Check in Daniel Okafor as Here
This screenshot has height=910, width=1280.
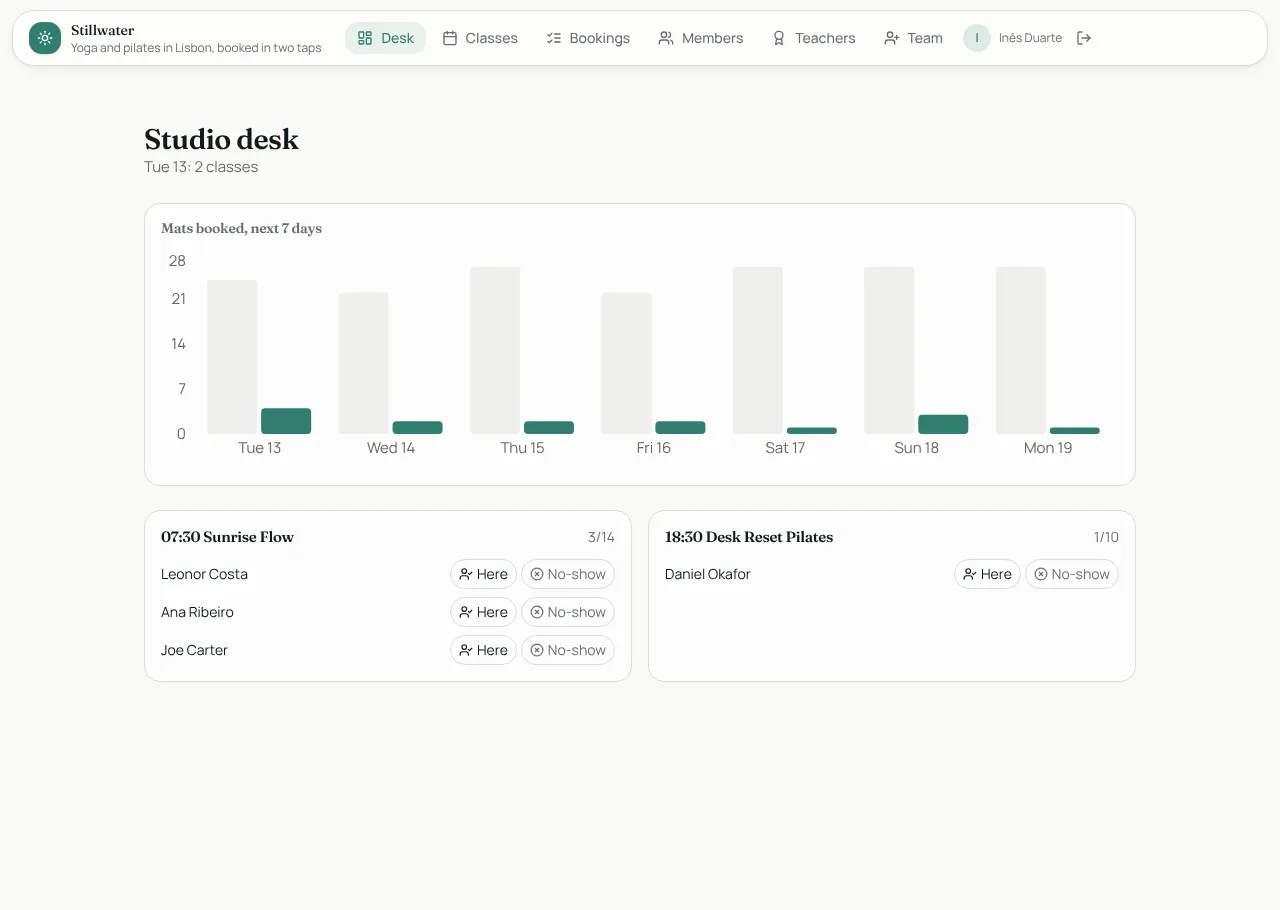pyautogui.click(x=987, y=574)
